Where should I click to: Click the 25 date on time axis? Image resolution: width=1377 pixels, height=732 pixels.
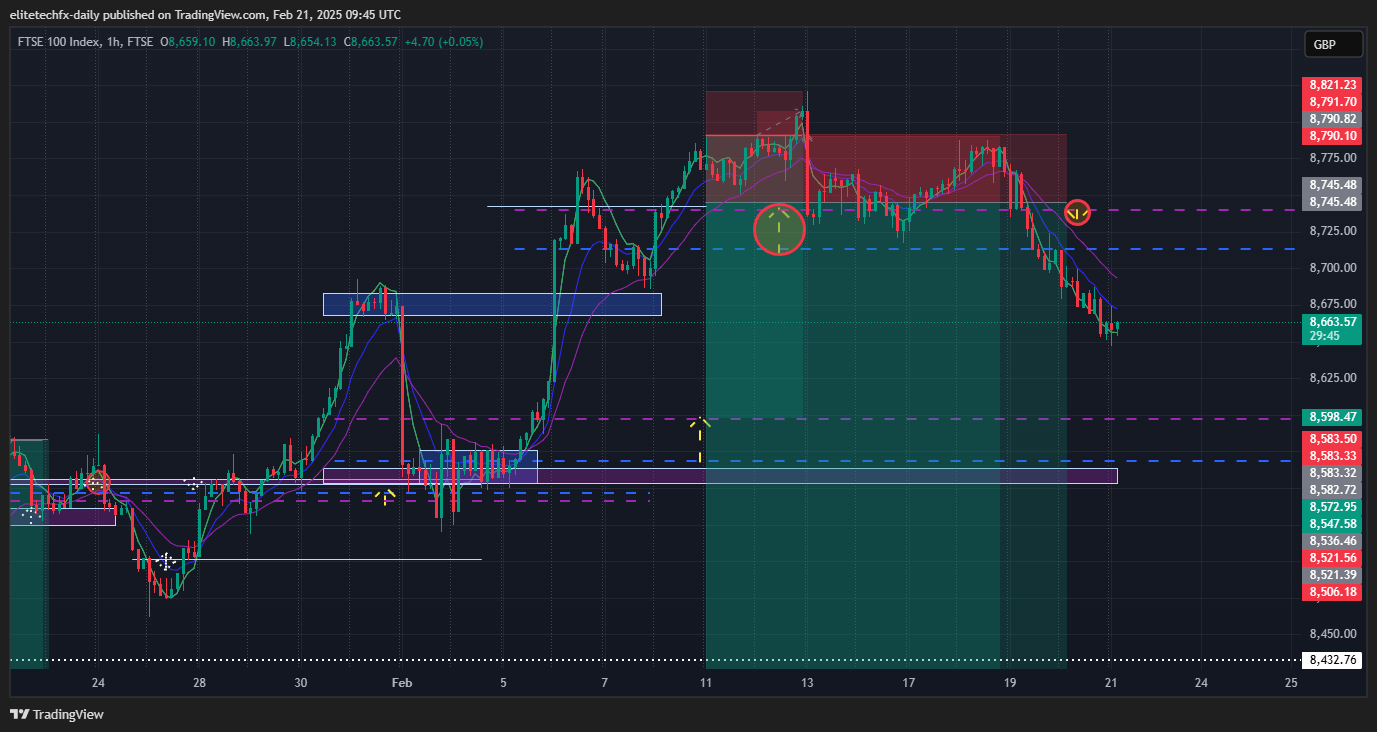point(1291,683)
